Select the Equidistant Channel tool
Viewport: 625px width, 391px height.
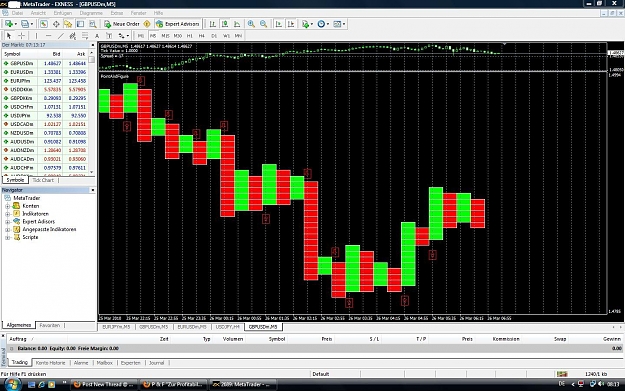(x=73, y=36)
